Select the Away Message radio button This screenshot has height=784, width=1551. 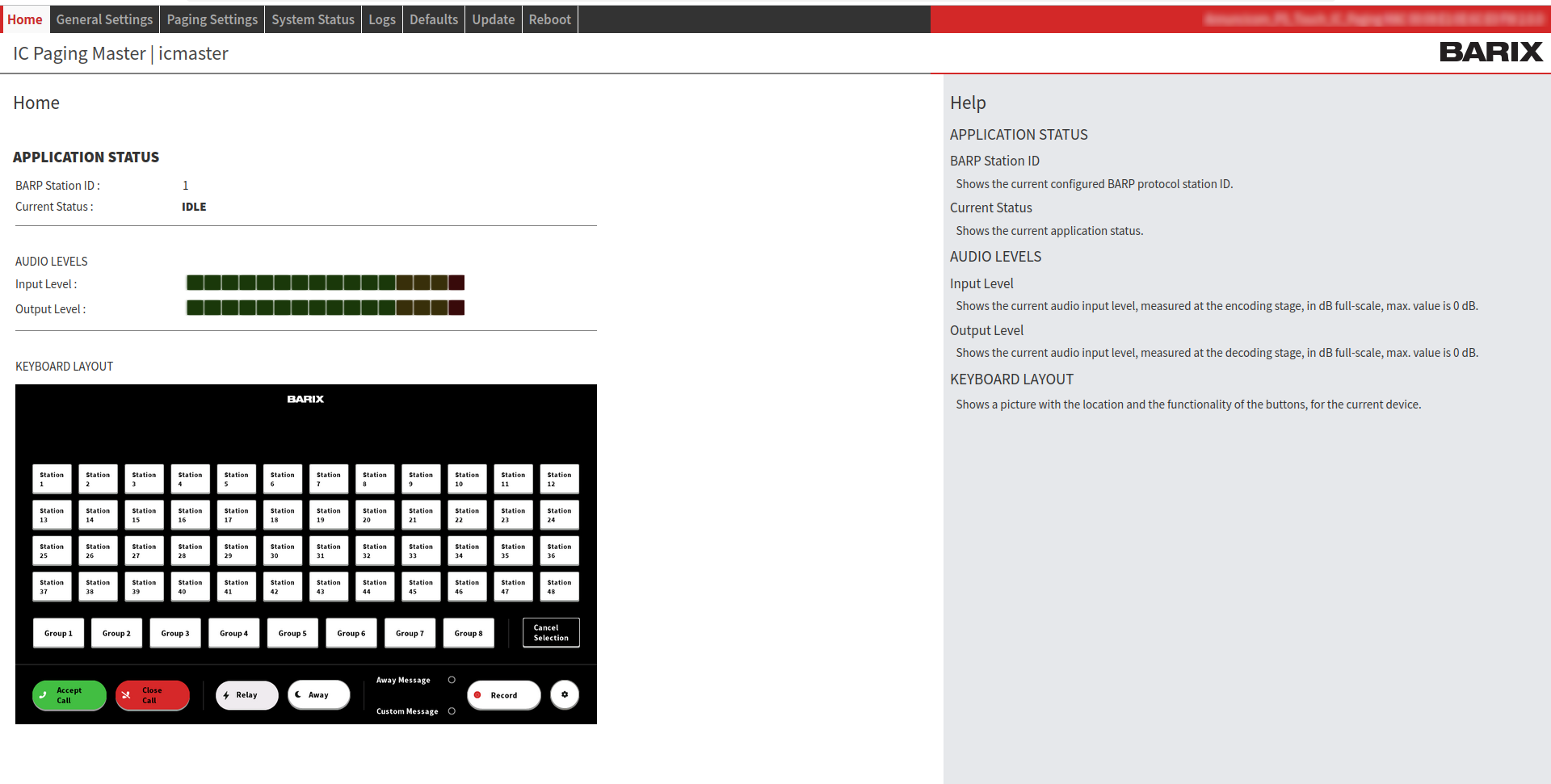point(452,680)
